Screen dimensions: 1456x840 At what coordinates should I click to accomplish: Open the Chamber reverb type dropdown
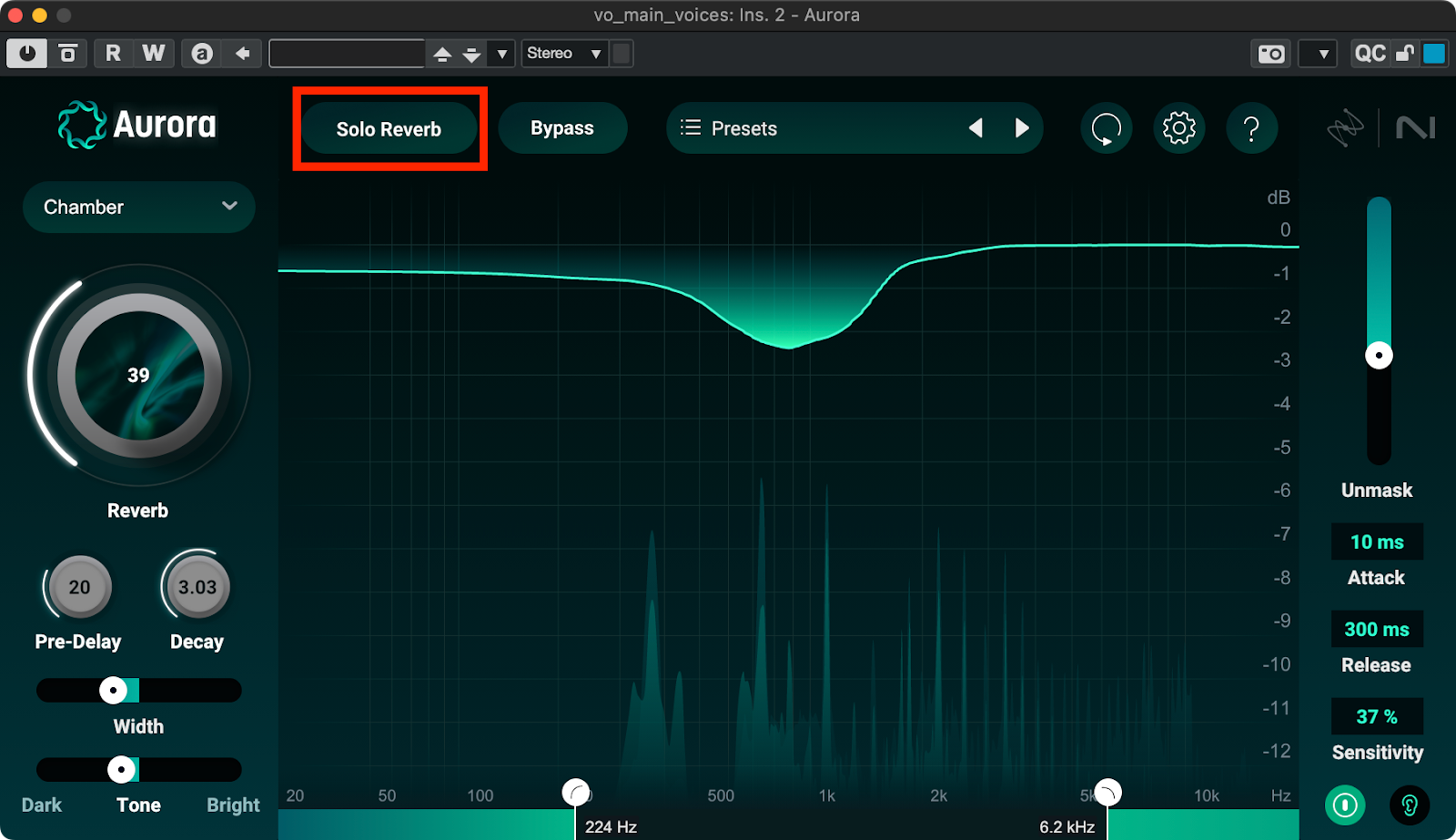(x=139, y=207)
